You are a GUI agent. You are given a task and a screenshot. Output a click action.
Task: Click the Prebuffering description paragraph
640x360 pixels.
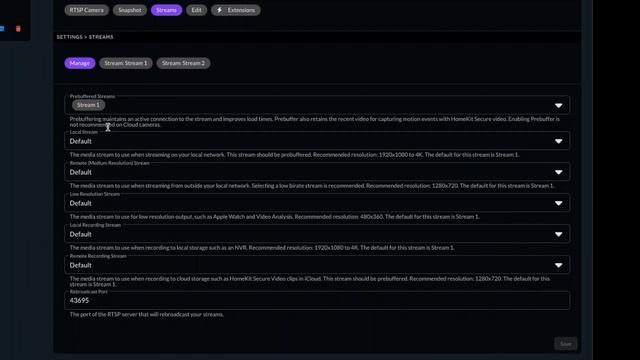[314, 122]
